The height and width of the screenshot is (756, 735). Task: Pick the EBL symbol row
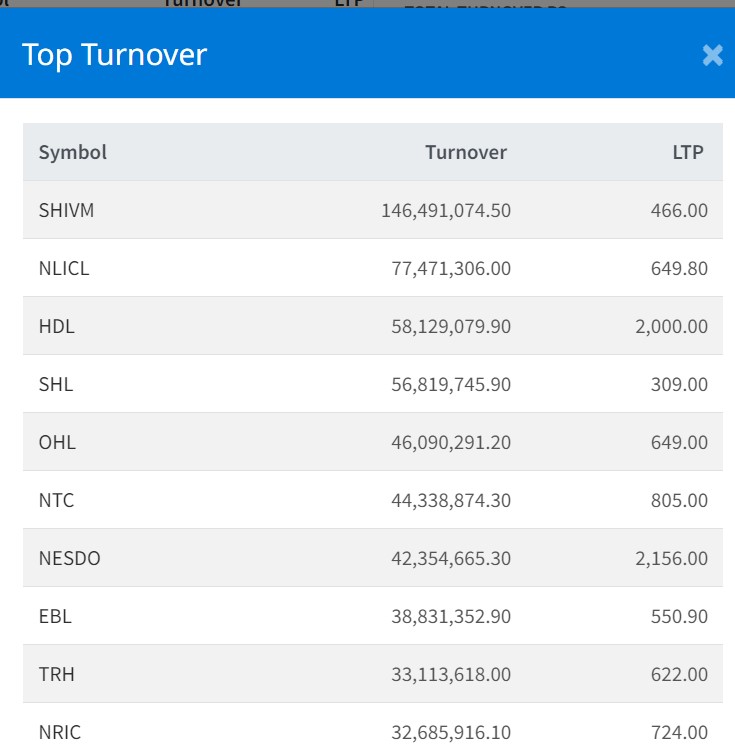(55, 616)
